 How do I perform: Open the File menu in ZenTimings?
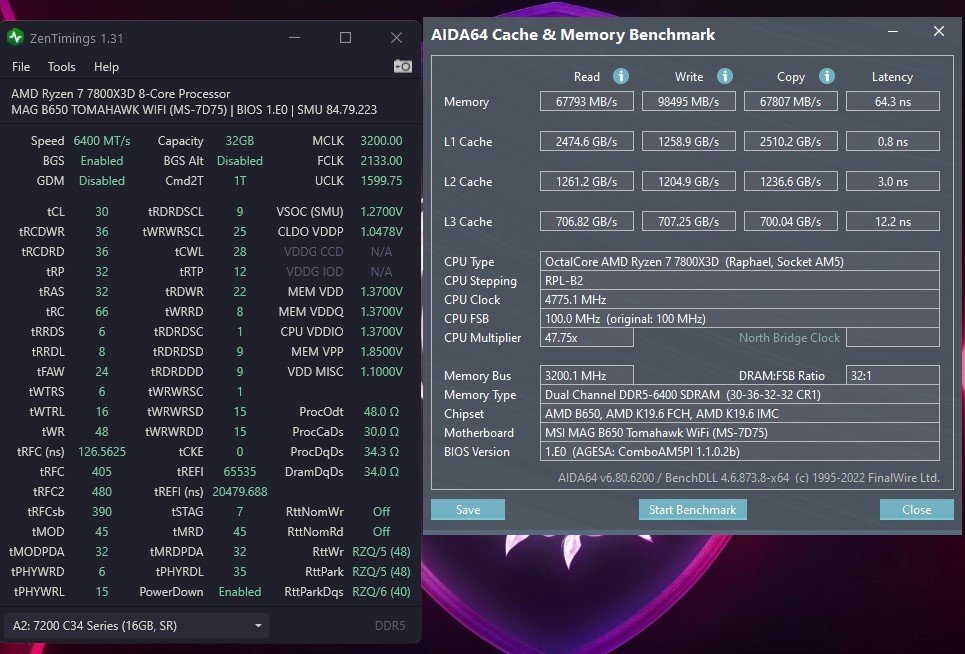21,66
